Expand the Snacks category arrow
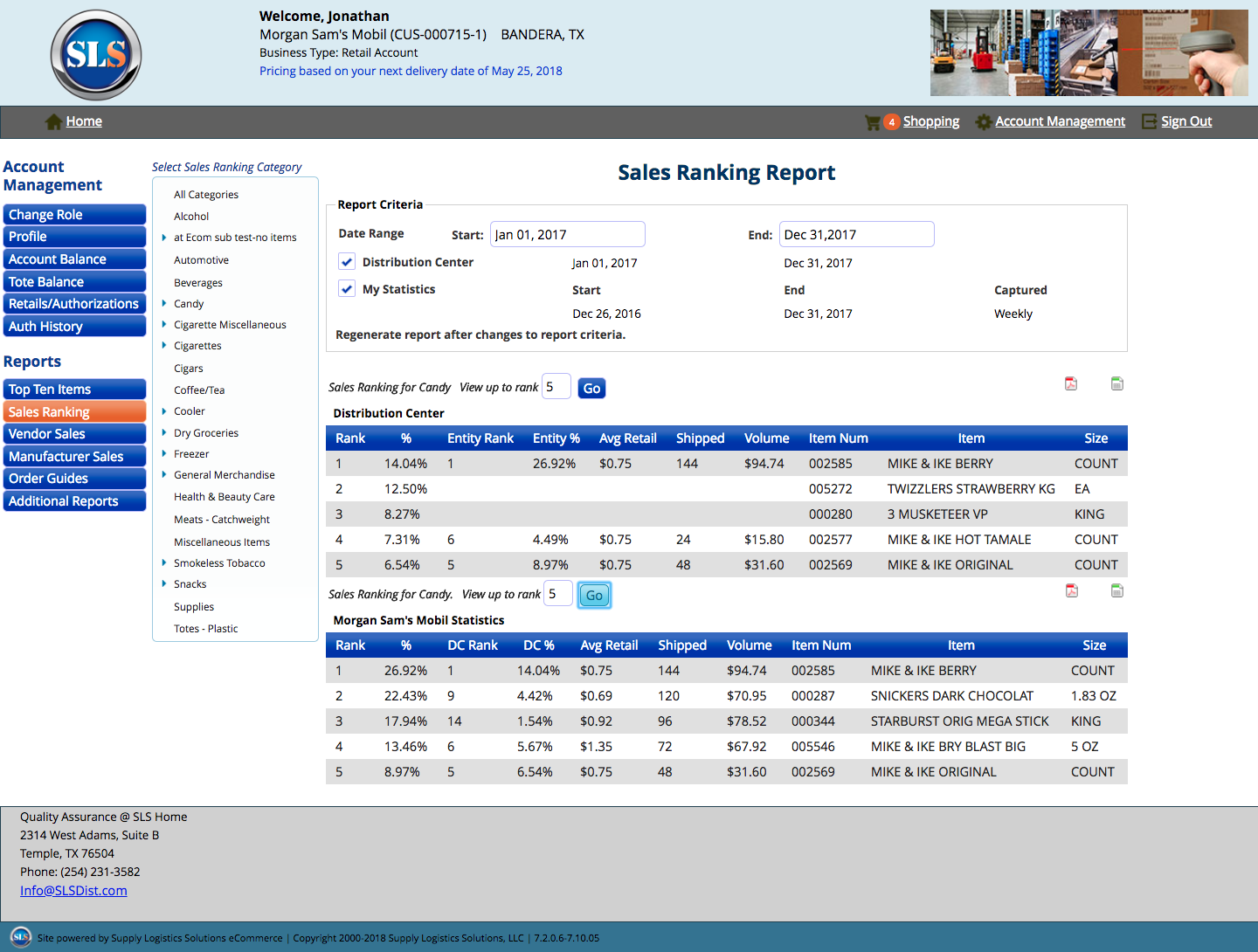 163,583
